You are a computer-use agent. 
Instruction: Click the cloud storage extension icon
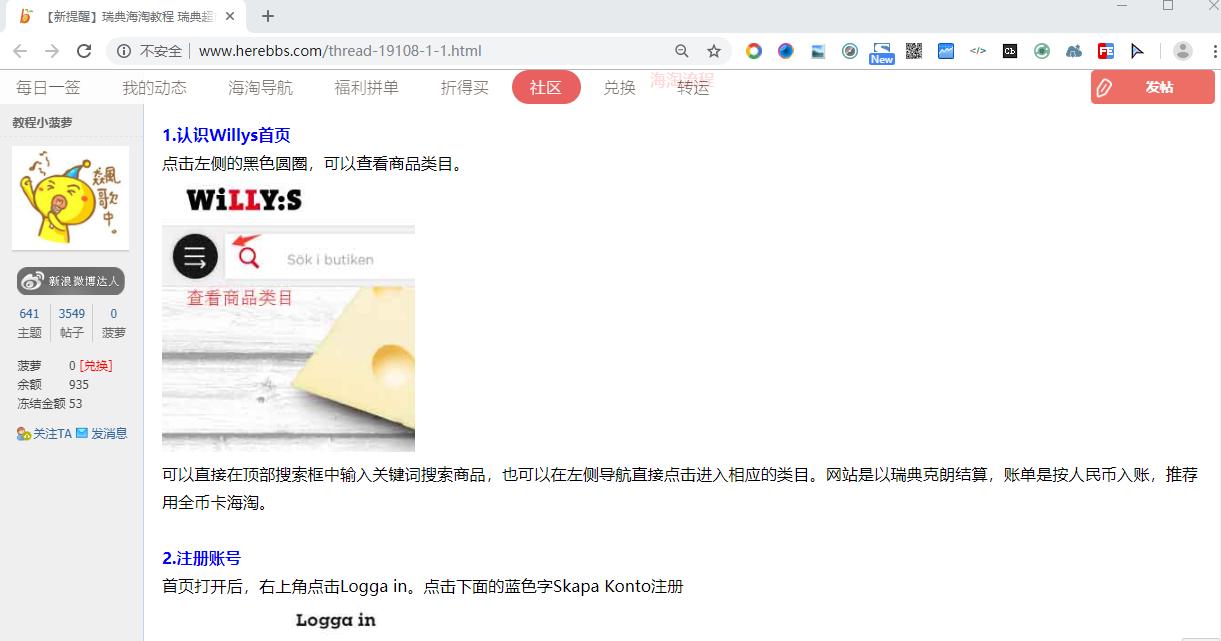[x=1072, y=51]
